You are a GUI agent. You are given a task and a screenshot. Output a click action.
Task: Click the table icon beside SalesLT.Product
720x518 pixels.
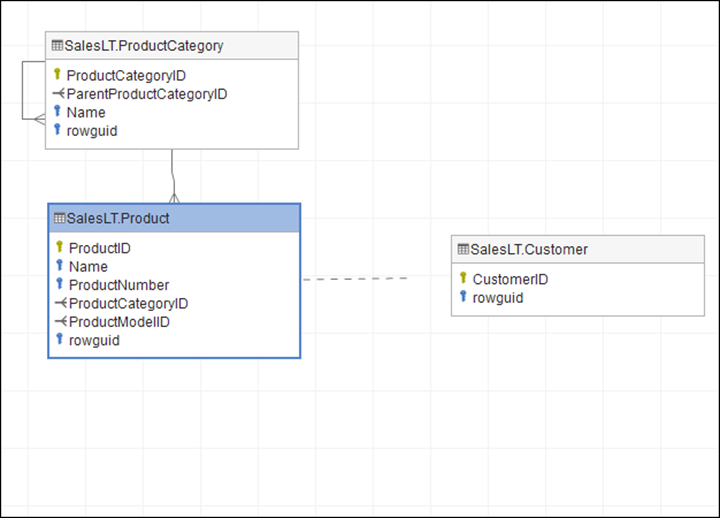59,219
